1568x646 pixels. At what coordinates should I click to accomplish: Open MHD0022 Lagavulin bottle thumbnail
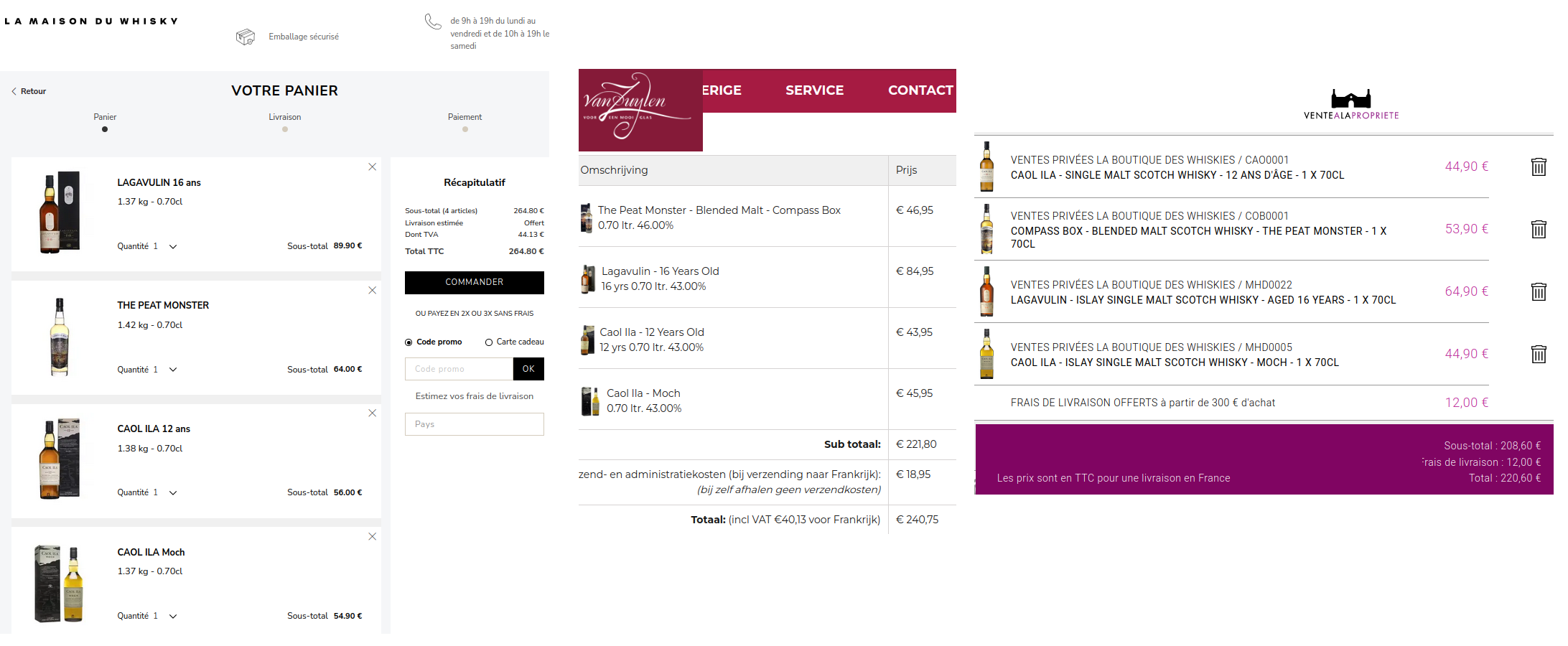tap(987, 291)
